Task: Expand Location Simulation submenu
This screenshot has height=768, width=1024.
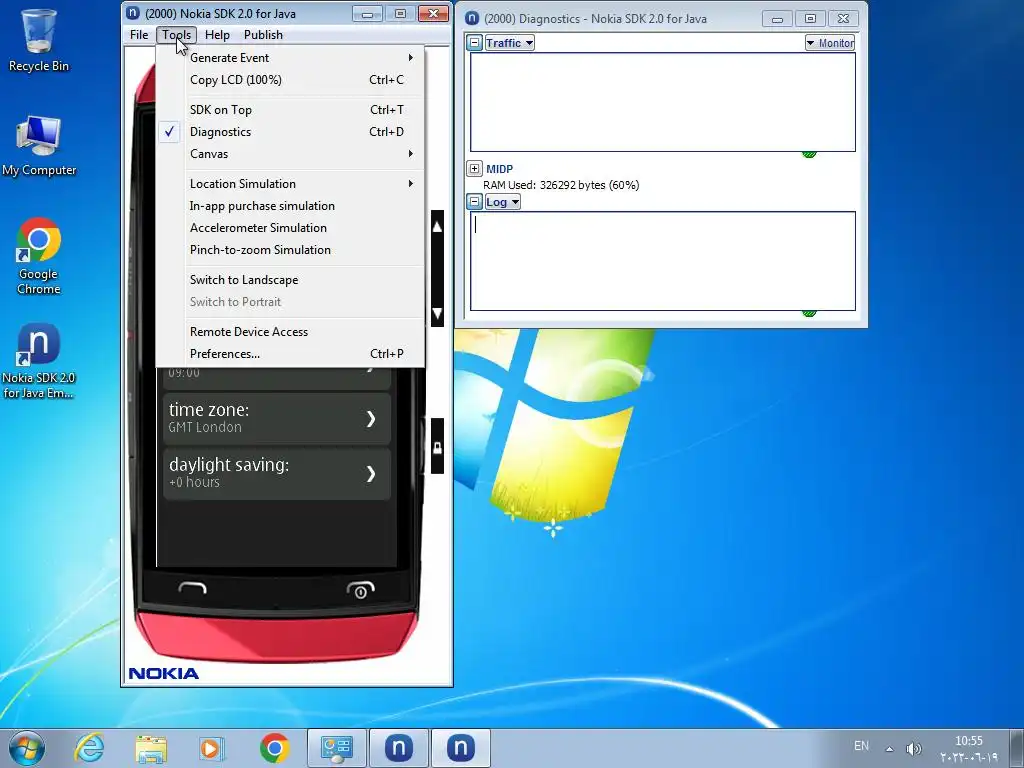Action: pos(290,184)
